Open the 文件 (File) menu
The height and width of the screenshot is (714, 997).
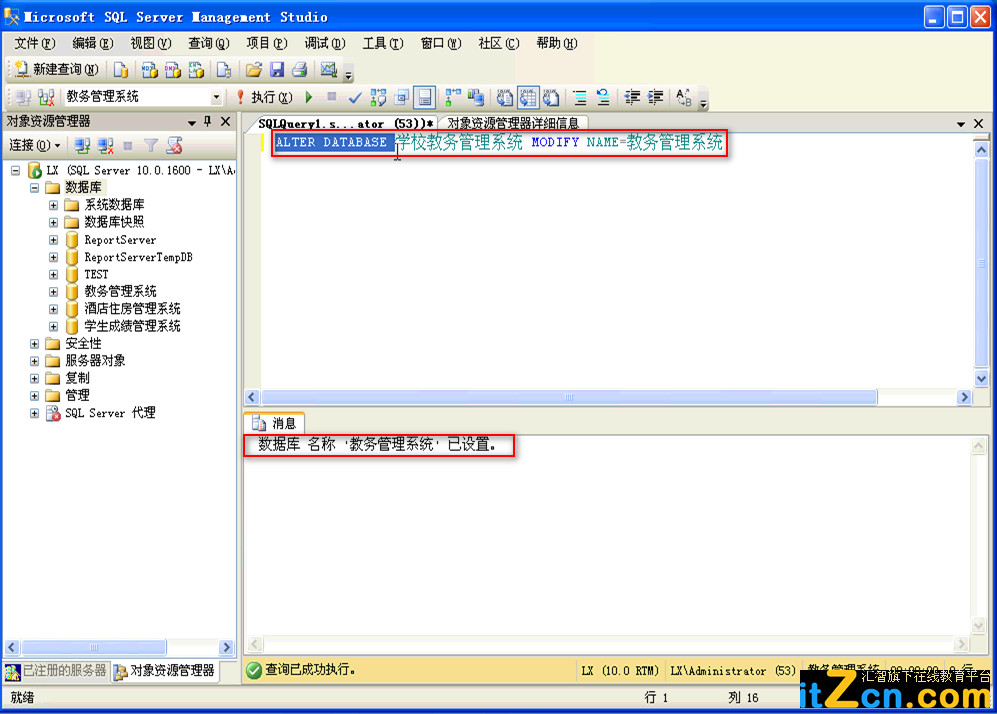coord(34,43)
